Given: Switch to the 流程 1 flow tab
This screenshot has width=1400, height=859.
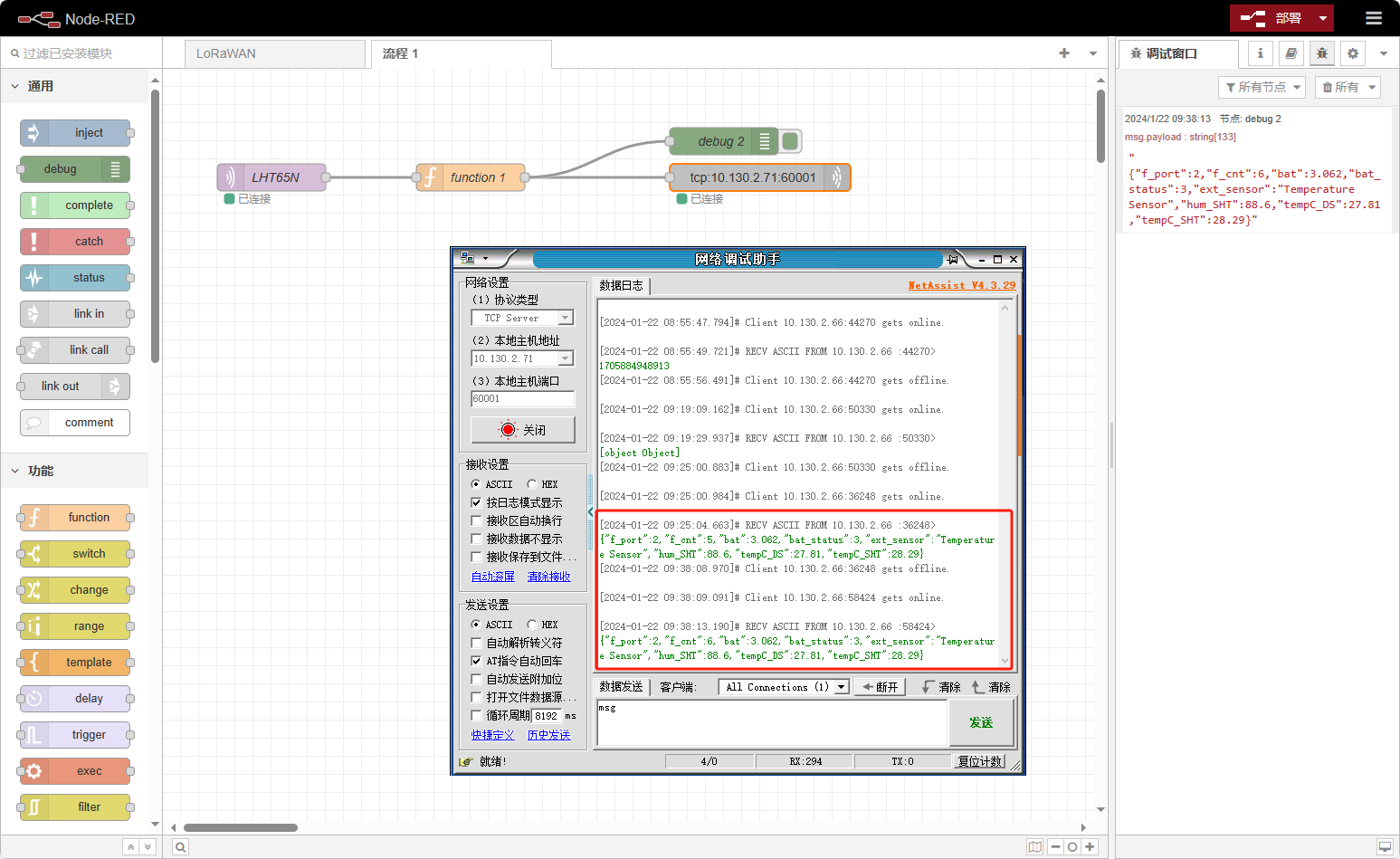Looking at the screenshot, I should (x=462, y=53).
